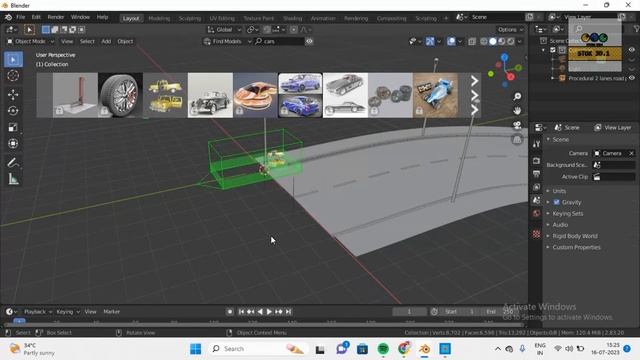This screenshot has height=360, width=640.
Task: Select the Cursor tool
Action: pos(13,76)
